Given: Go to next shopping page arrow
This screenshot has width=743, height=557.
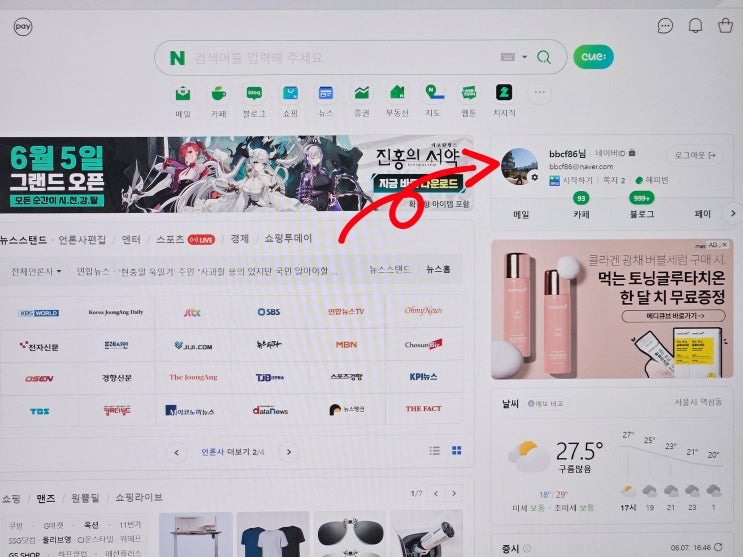Looking at the screenshot, I should click(x=453, y=493).
